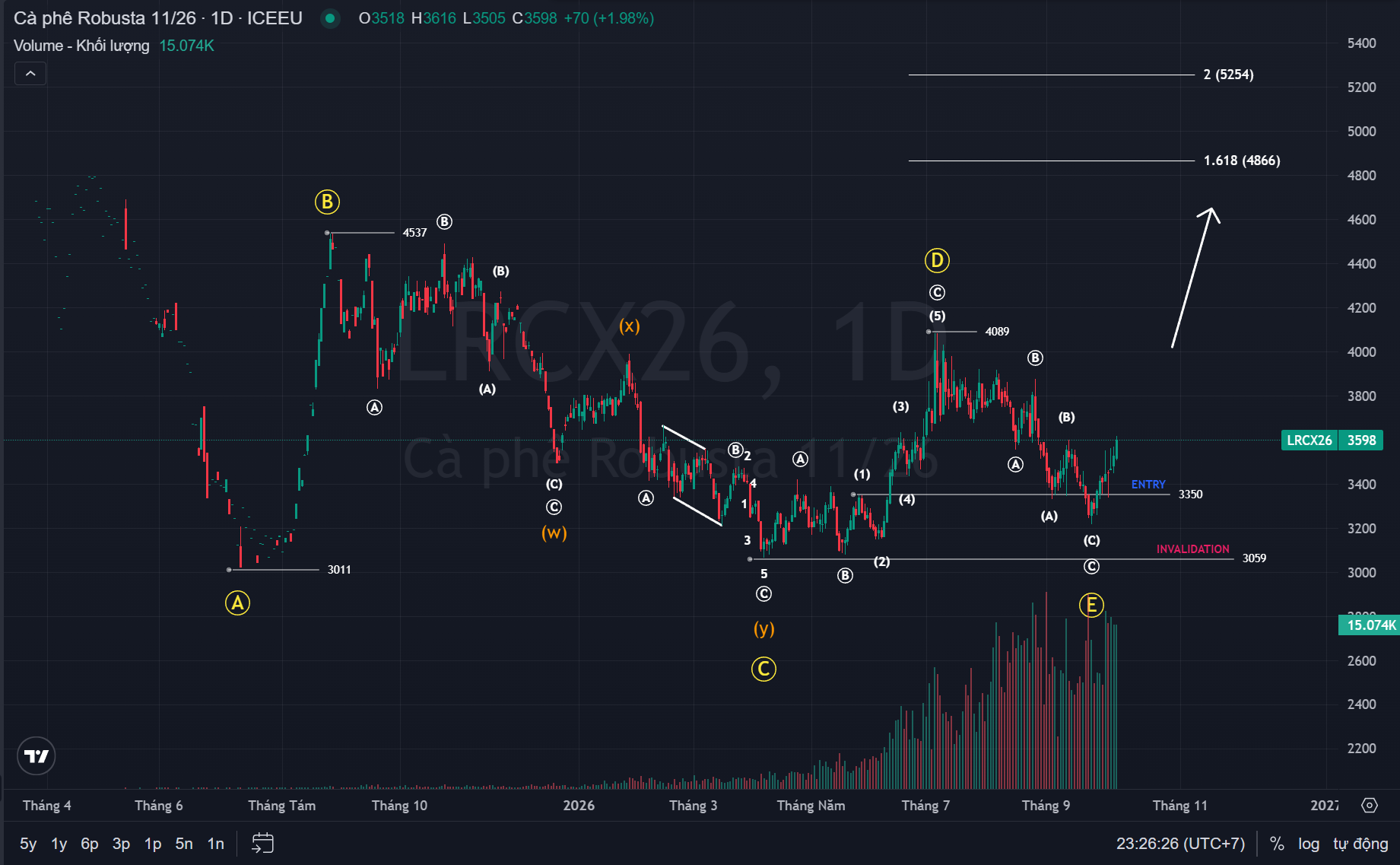
Task: Open the timezone clock 23:26:26 (UTC+7)
Action: 1180,844
